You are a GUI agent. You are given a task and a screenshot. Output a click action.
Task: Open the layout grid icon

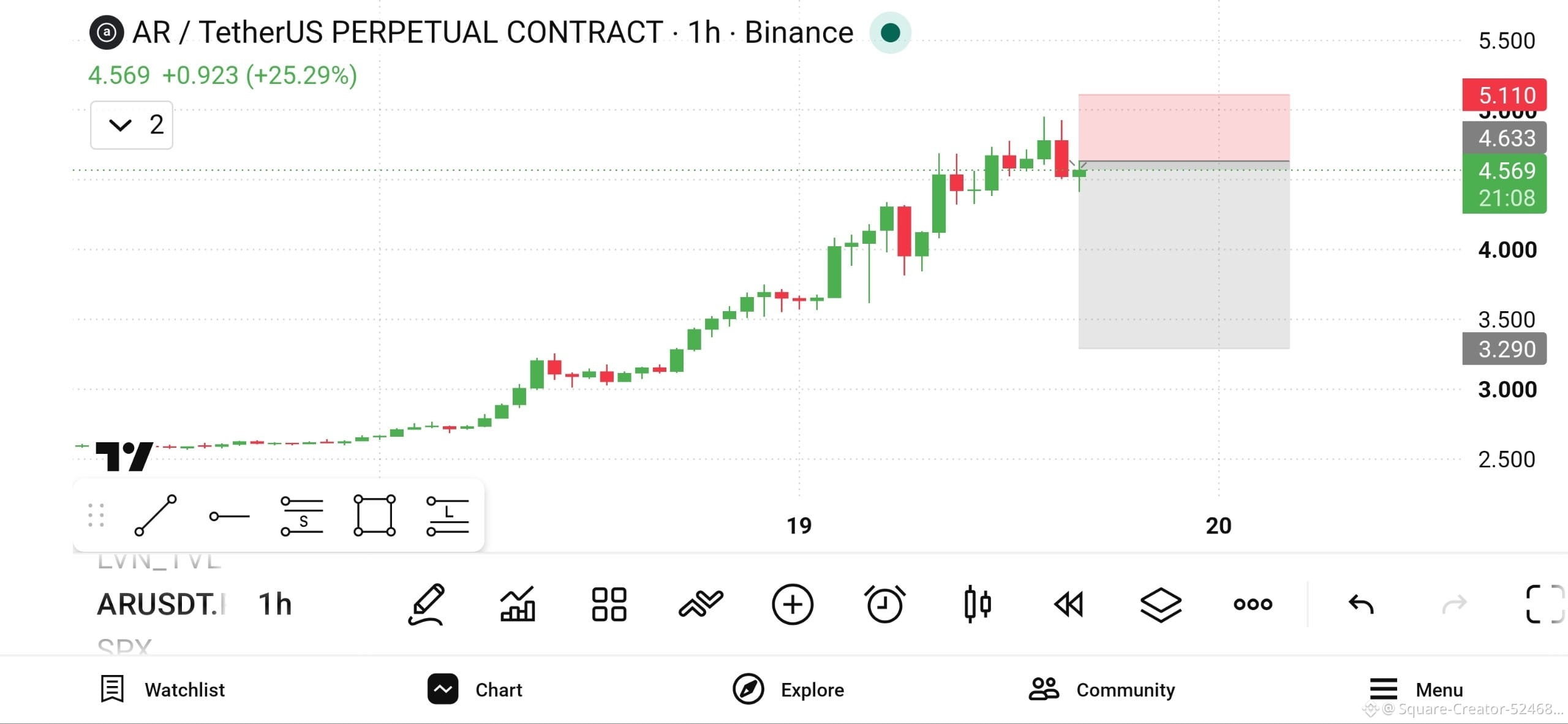609,604
